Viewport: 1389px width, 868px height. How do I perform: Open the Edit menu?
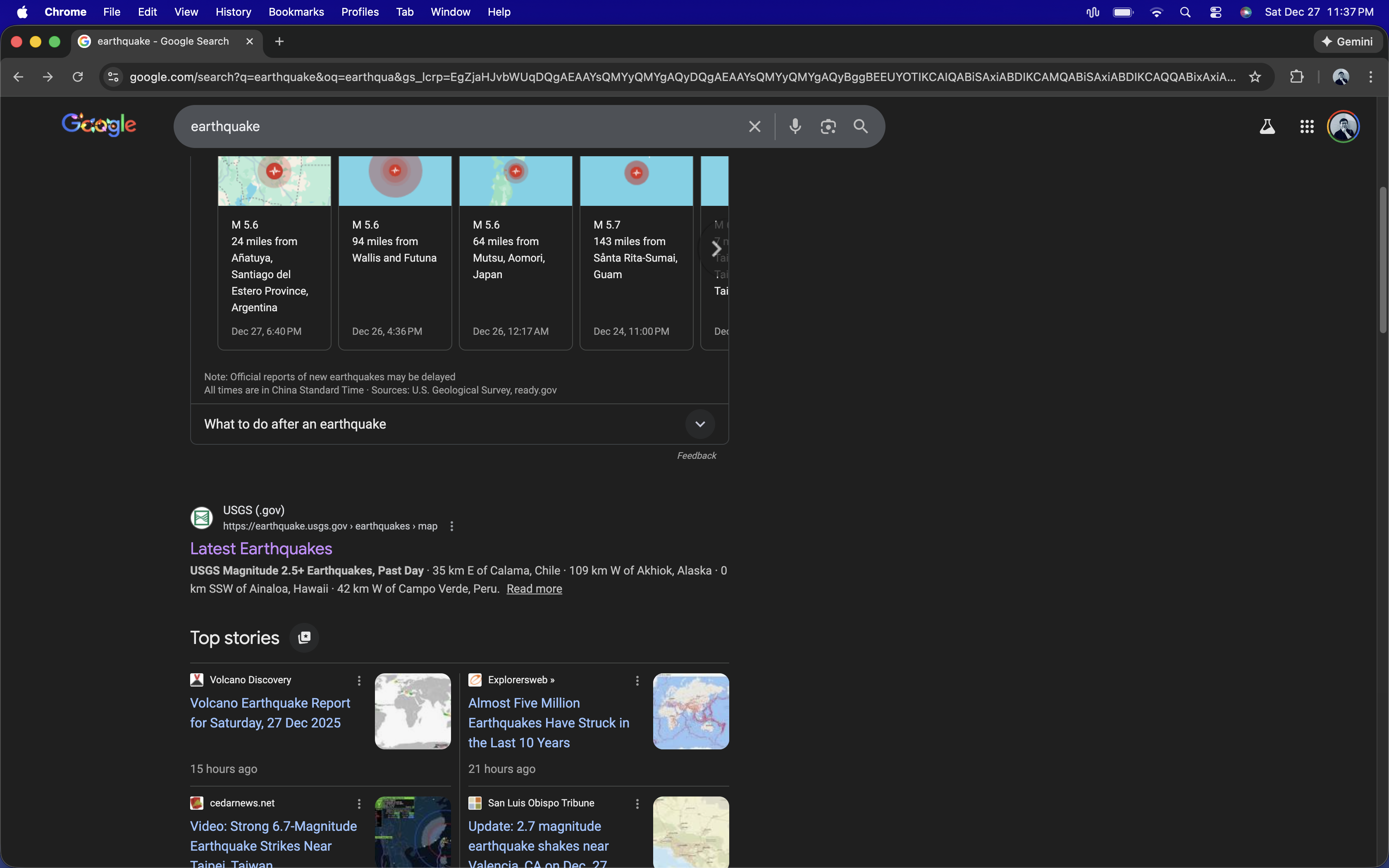(x=148, y=12)
